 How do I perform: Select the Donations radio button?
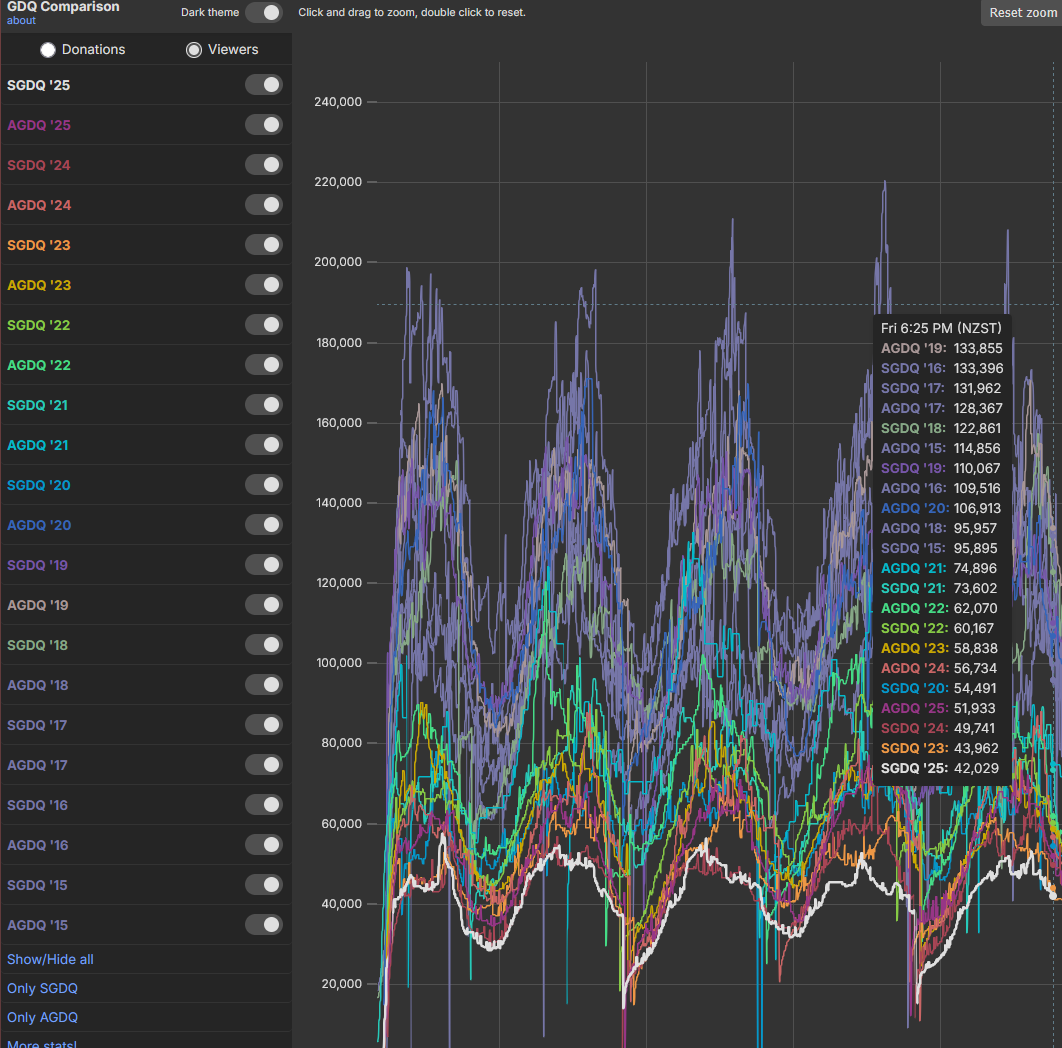(x=47, y=50)
